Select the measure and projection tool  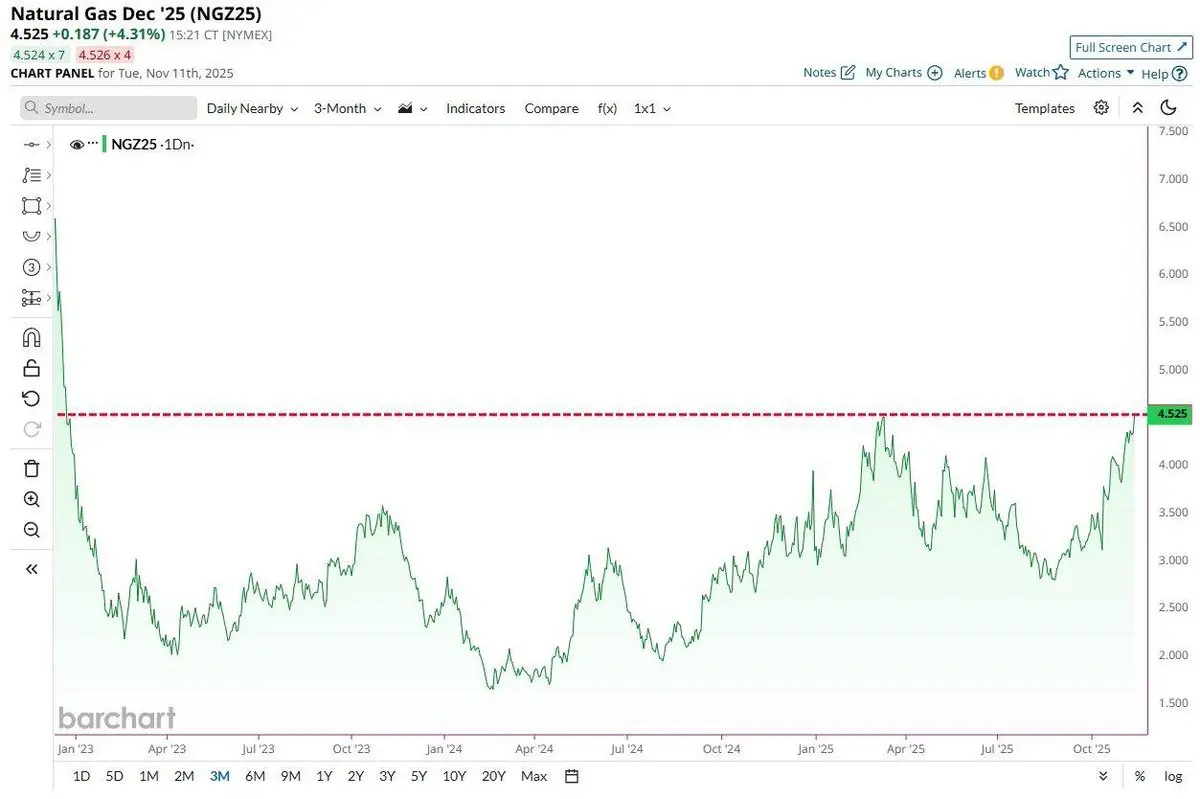pos(31,298)
